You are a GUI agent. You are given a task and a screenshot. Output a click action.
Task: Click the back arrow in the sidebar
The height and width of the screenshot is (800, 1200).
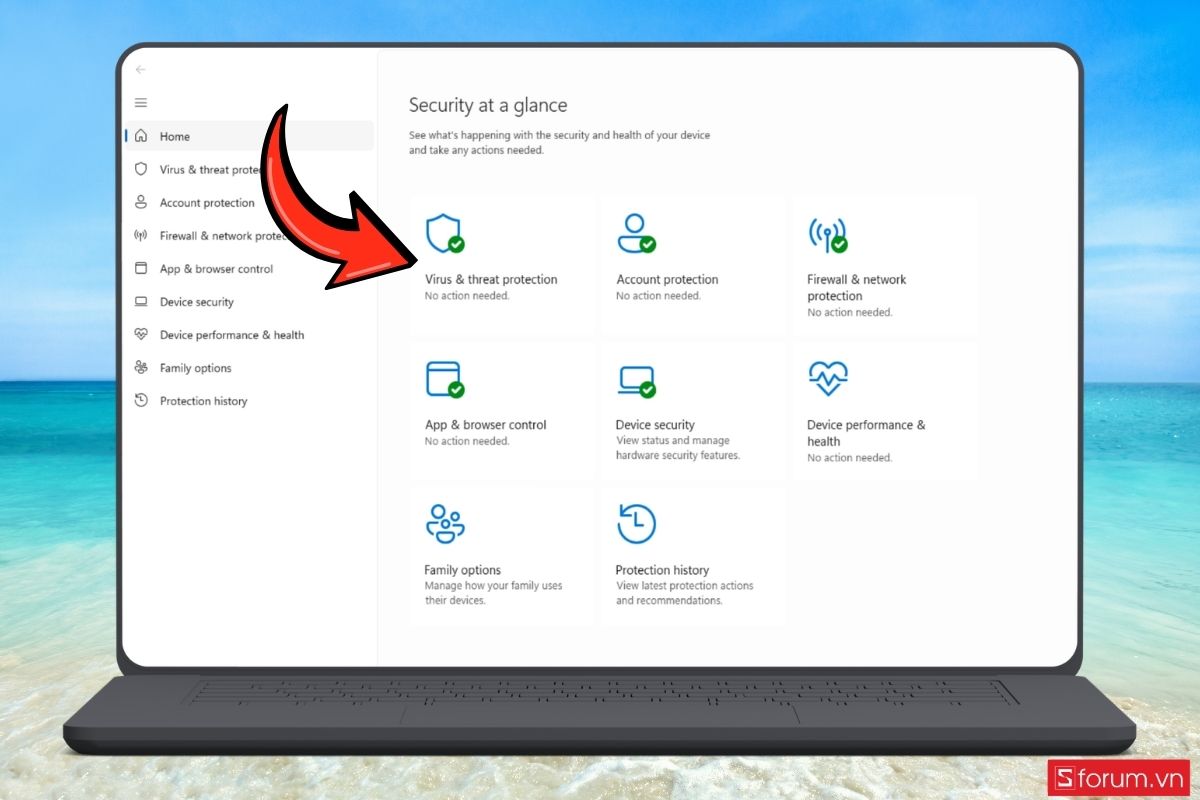pyautogui.click(x=140, y=70)
